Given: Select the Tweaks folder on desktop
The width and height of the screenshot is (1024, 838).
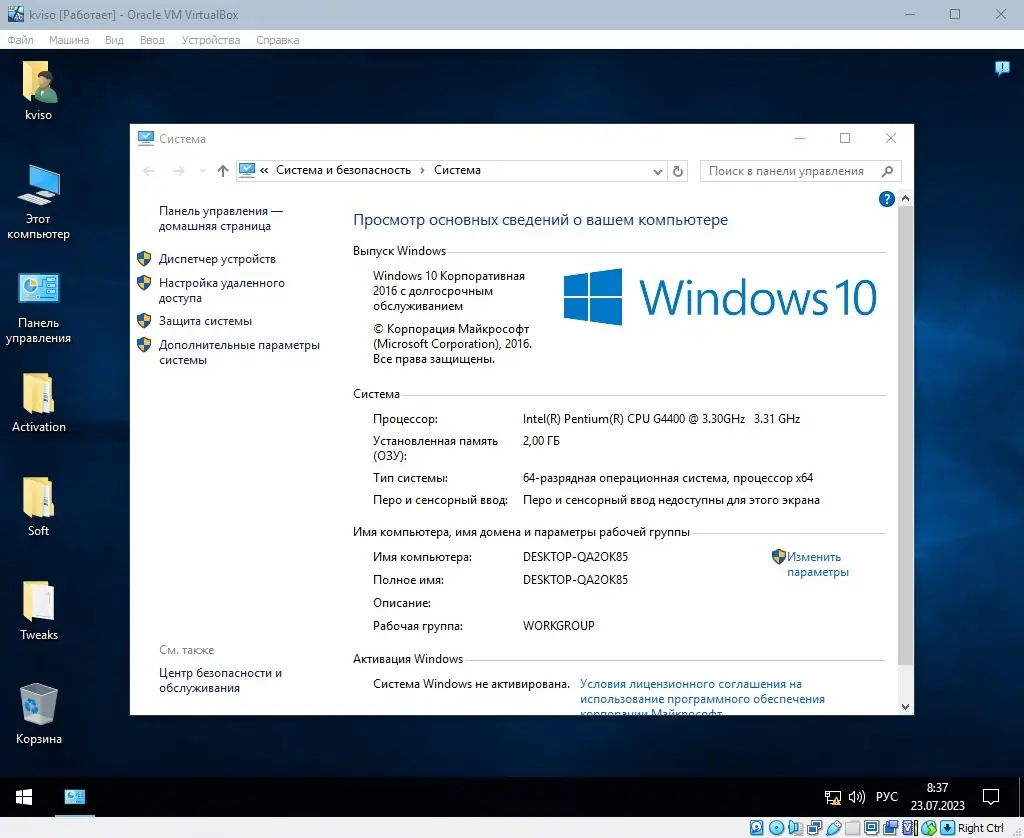Looking at the screenshot, I should [x=39, y=610].
